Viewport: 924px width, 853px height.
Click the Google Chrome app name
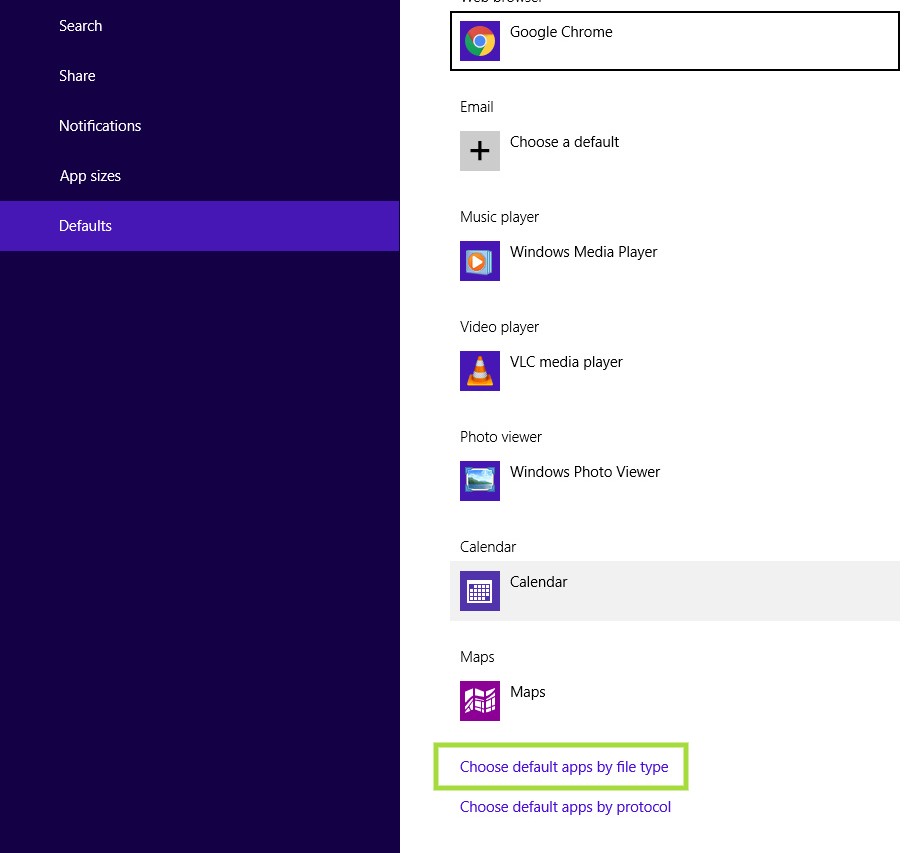point(561,32)
